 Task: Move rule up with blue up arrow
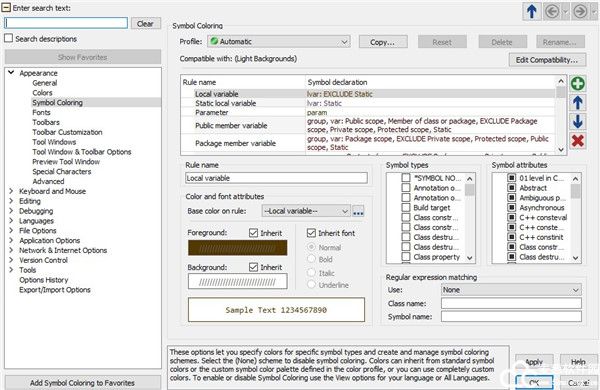tap(578, 103)
